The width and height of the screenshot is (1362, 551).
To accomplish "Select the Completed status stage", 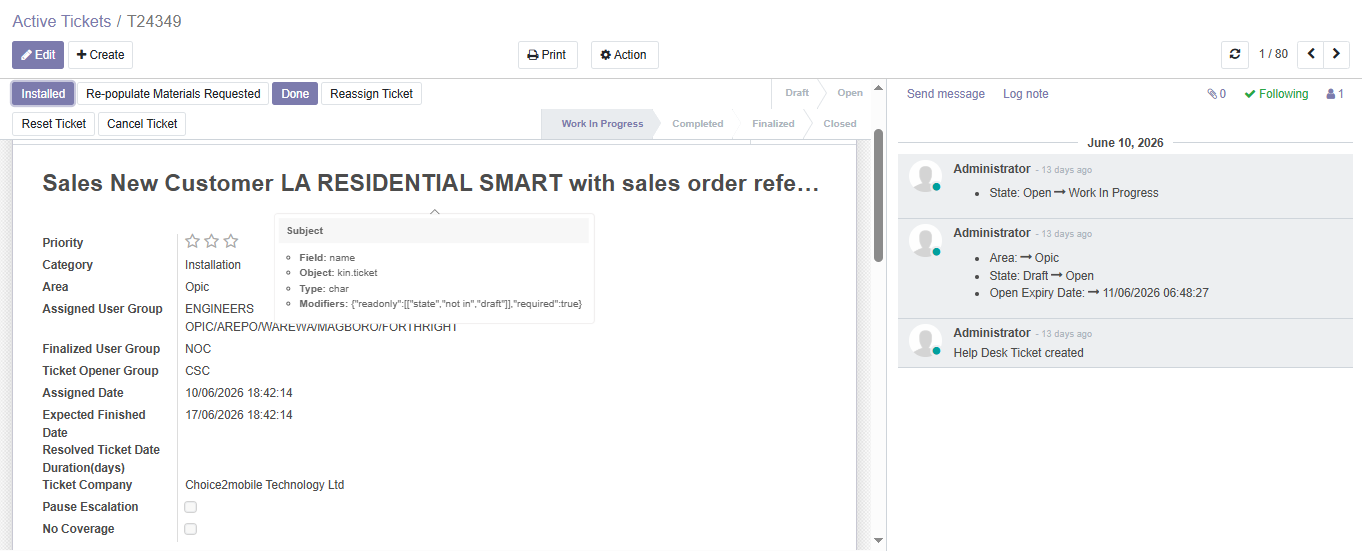I will coord(697,124).
